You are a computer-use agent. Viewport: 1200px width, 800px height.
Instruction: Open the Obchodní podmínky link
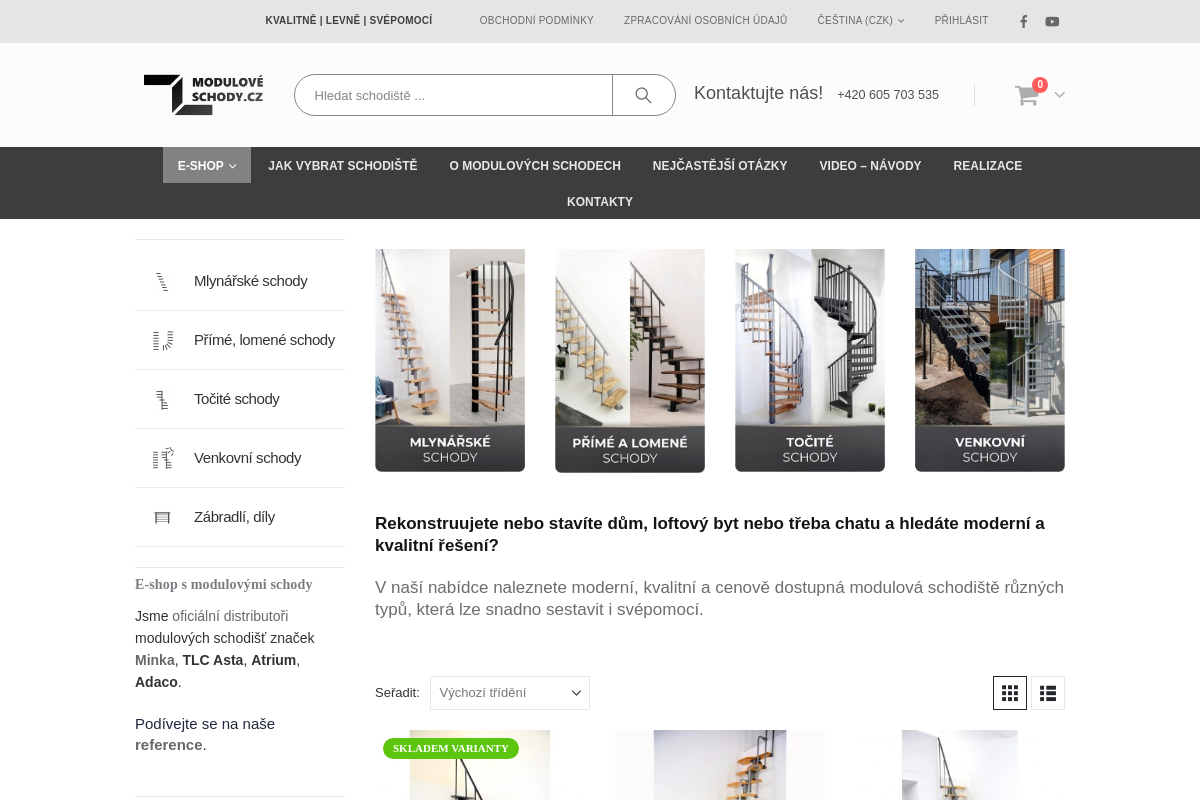pos(536,21)
